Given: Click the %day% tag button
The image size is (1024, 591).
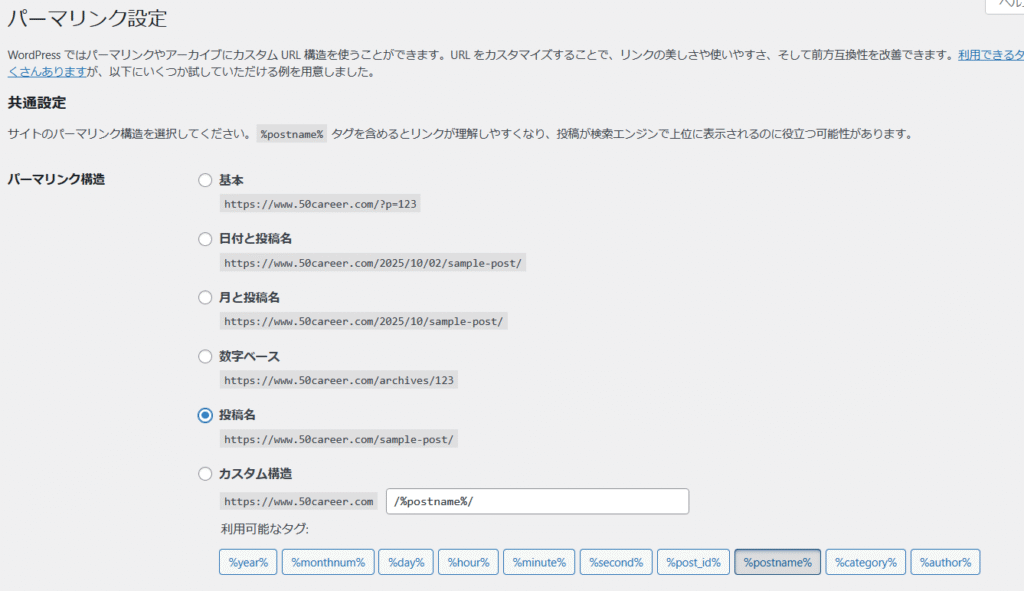Looking at the screenshot, I should click(406, 562).
